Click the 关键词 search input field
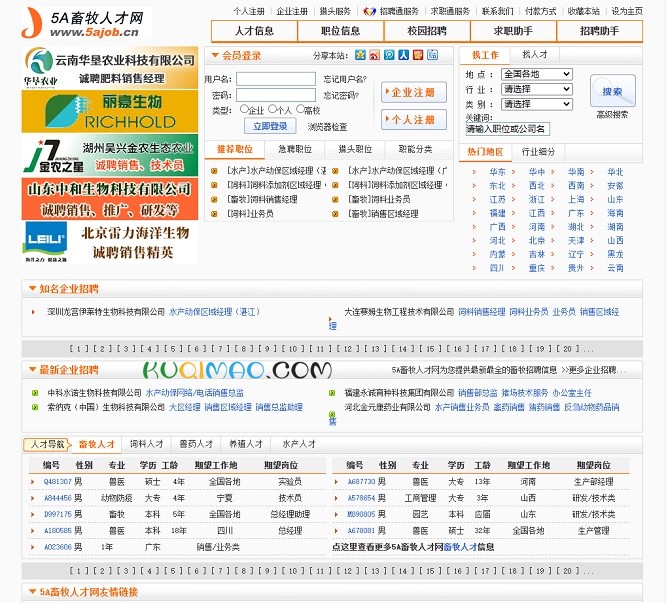 pyautogui.click(x=508, y=129)
